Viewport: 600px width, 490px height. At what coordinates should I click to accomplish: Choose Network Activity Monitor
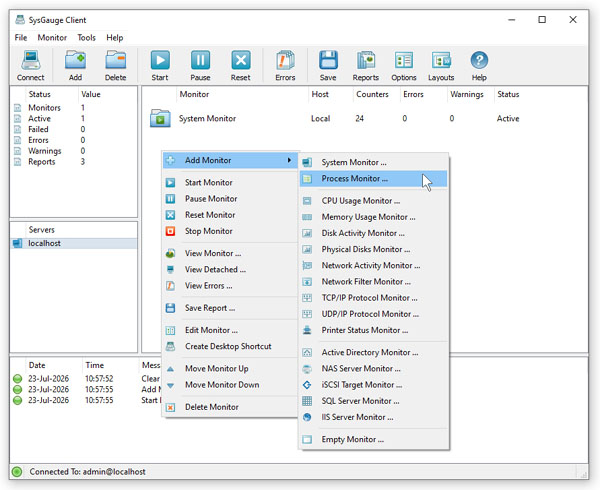(x=373, y=265)
